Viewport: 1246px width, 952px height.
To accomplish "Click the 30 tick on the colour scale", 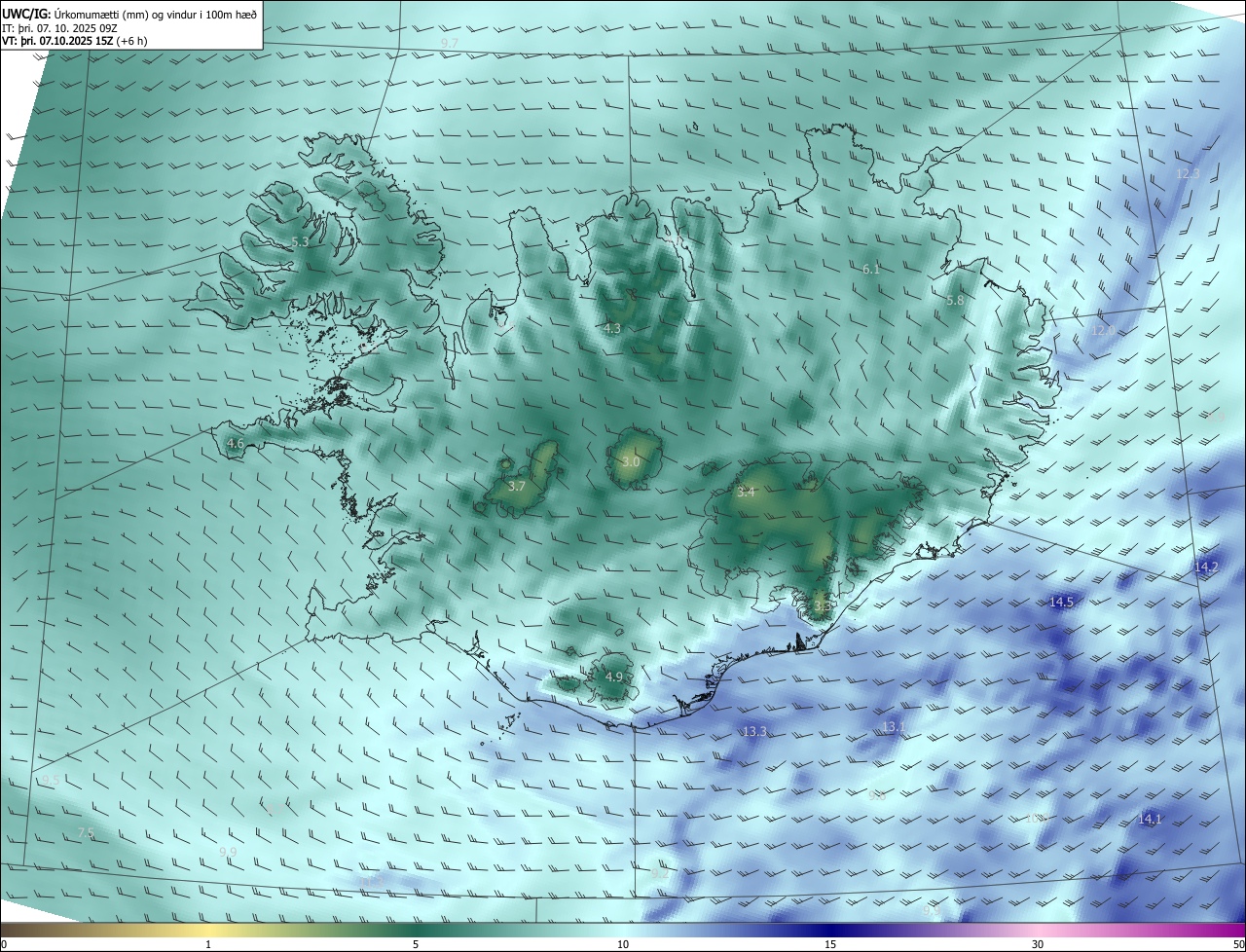I will (x=1038, y=944).
